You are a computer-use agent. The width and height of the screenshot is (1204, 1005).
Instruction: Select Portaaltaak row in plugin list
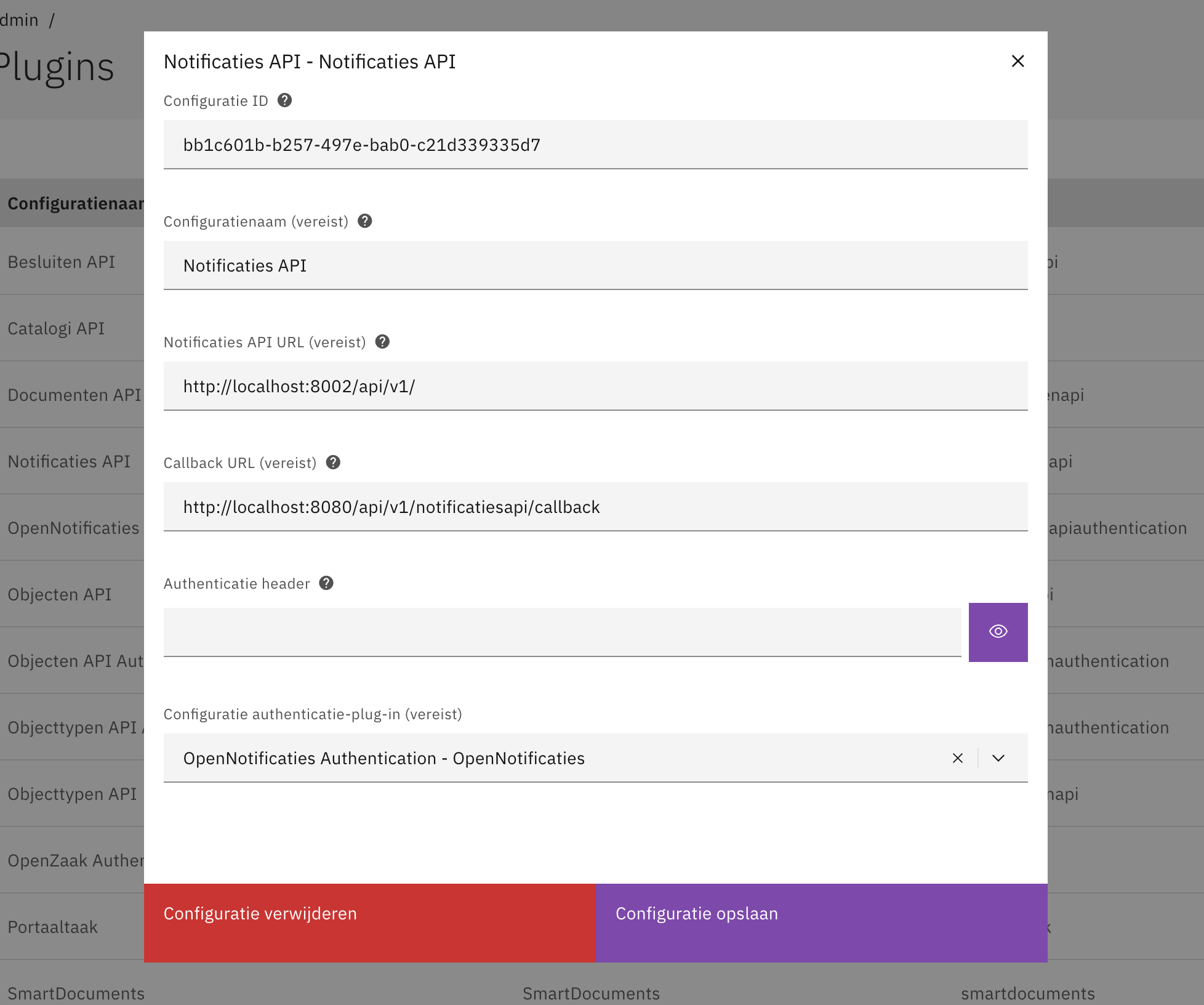tap(53, 927)
